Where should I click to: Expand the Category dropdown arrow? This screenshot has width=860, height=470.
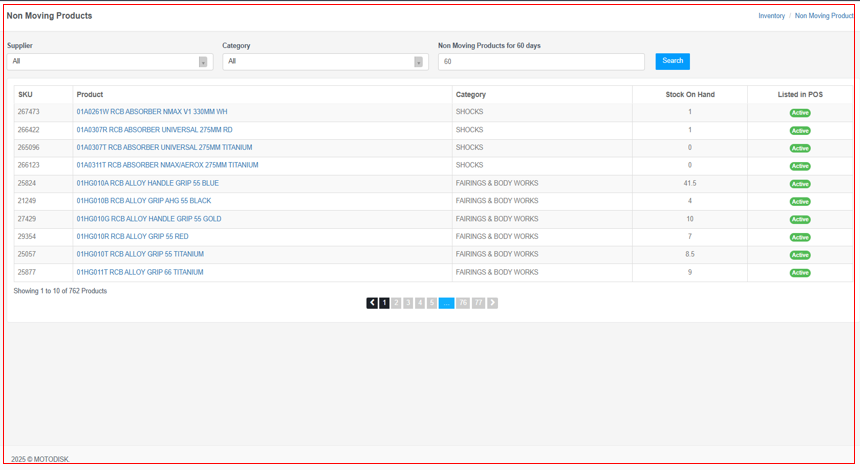pos(418,62)
